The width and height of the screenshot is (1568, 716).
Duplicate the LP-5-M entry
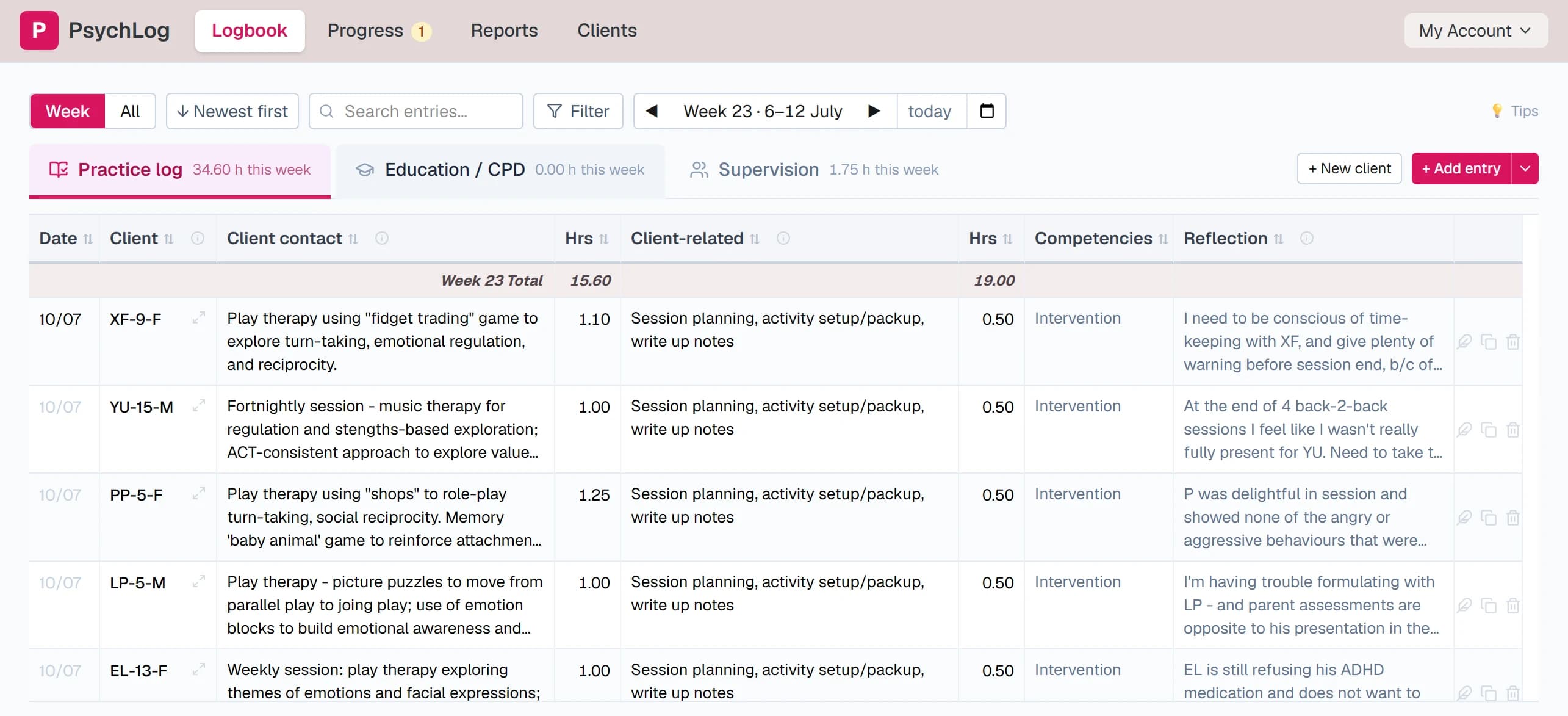[1489, 606]
